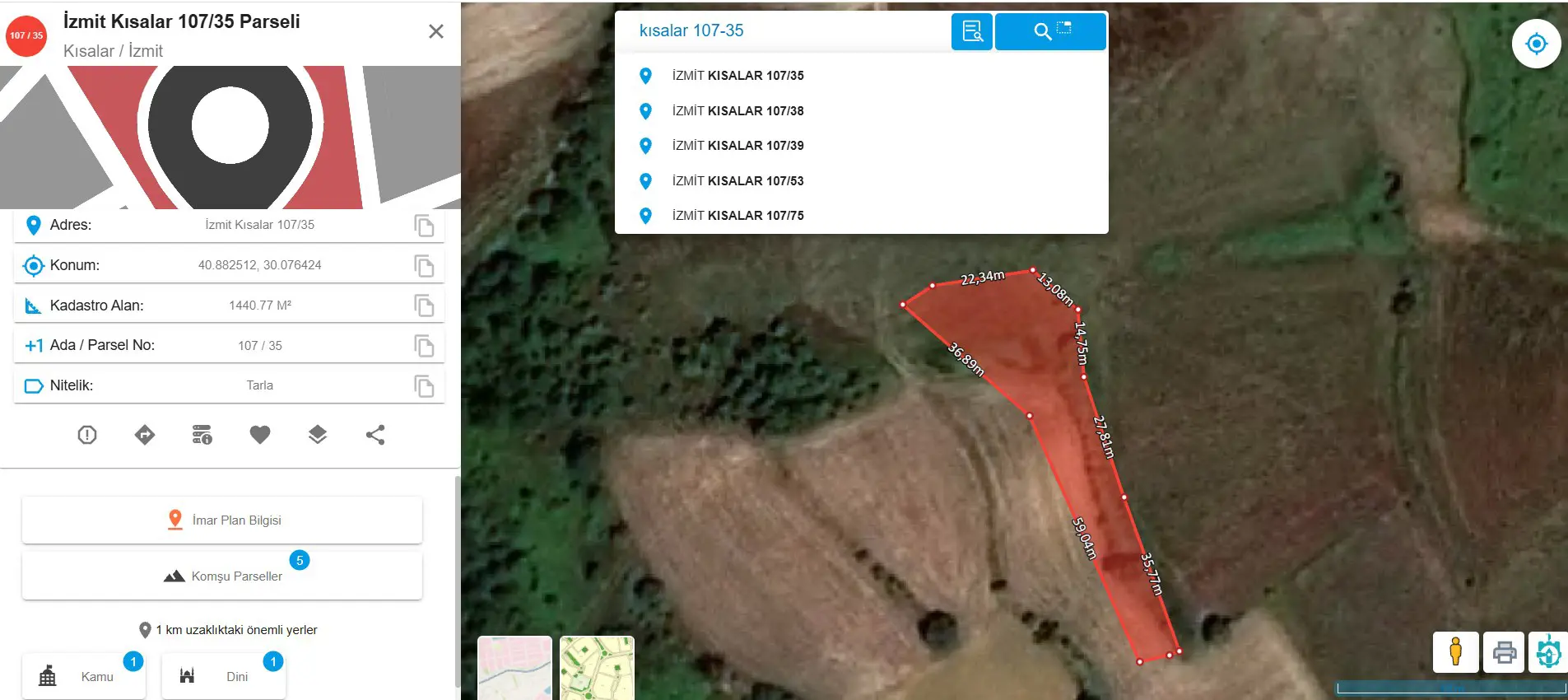Click the 1 km uzaklıktaki önemli yerler label

(x=236, y=630)
